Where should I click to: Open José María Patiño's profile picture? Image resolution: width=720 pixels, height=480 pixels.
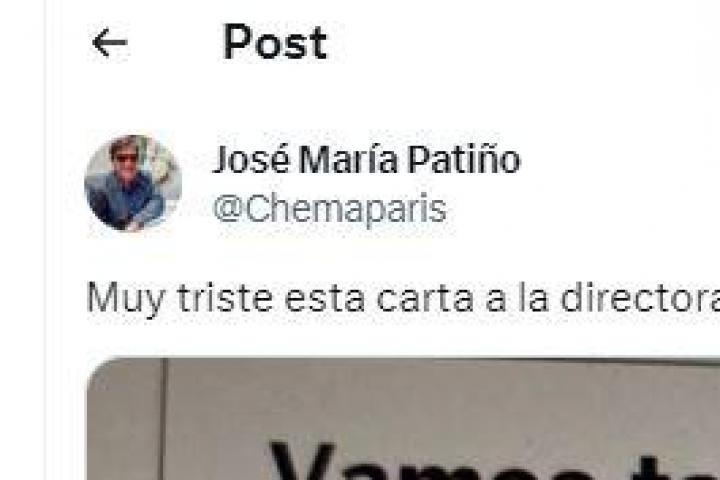pyautogui.click(x=133, y=183)
